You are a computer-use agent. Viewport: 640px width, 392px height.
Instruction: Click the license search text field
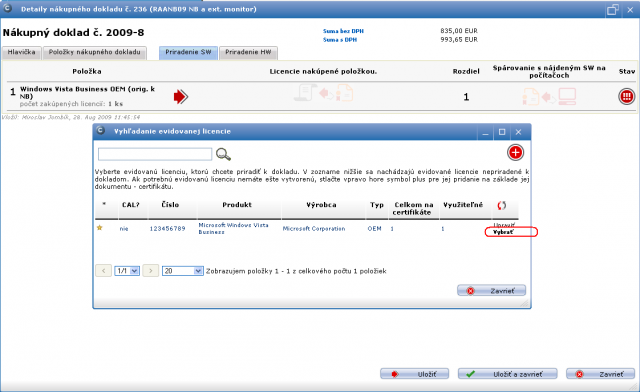pos(155,154)
